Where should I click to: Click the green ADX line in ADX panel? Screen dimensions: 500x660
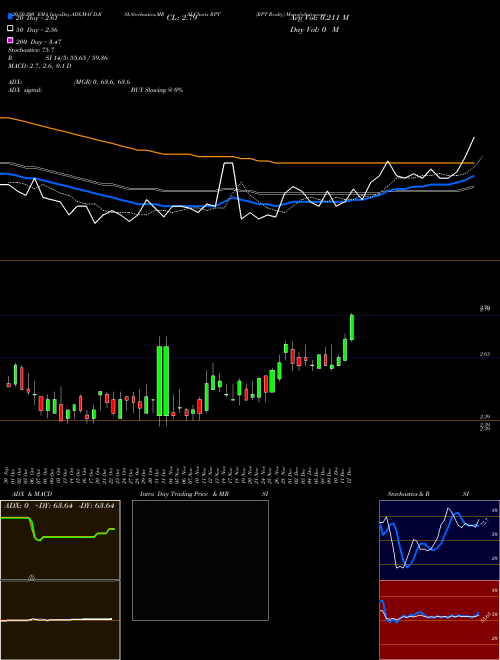(x=63, y=537)
